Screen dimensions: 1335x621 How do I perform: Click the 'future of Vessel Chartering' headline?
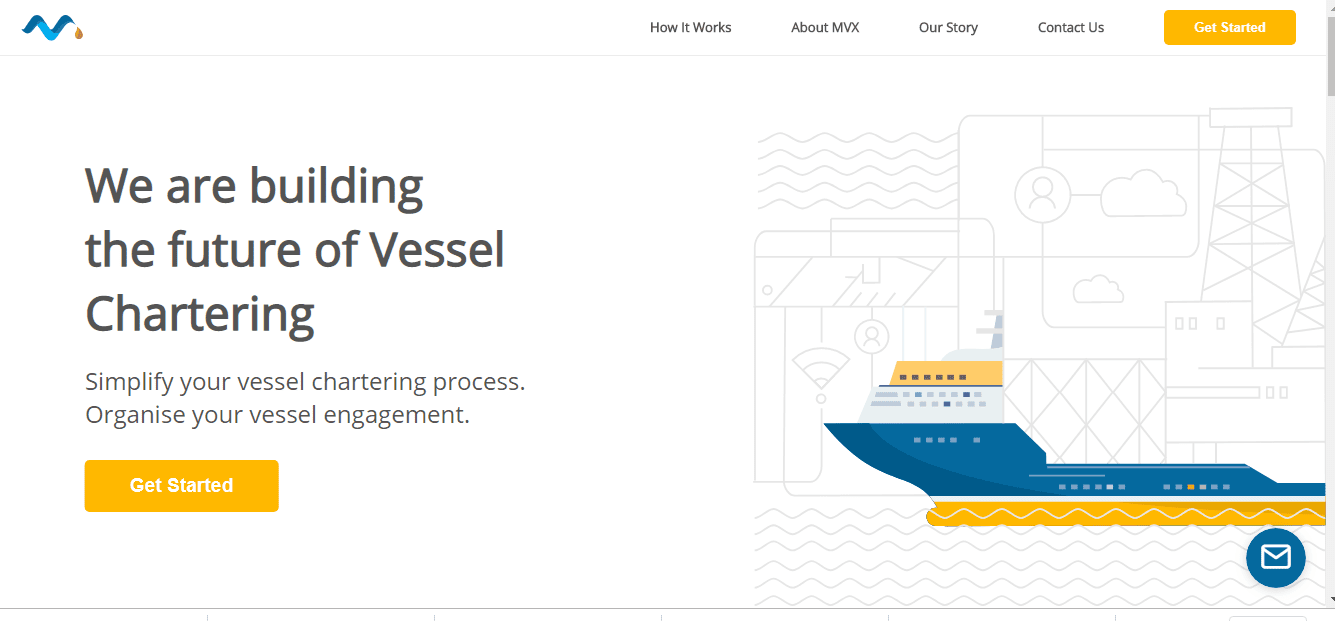pyautogui.click(x=295, y=281)
